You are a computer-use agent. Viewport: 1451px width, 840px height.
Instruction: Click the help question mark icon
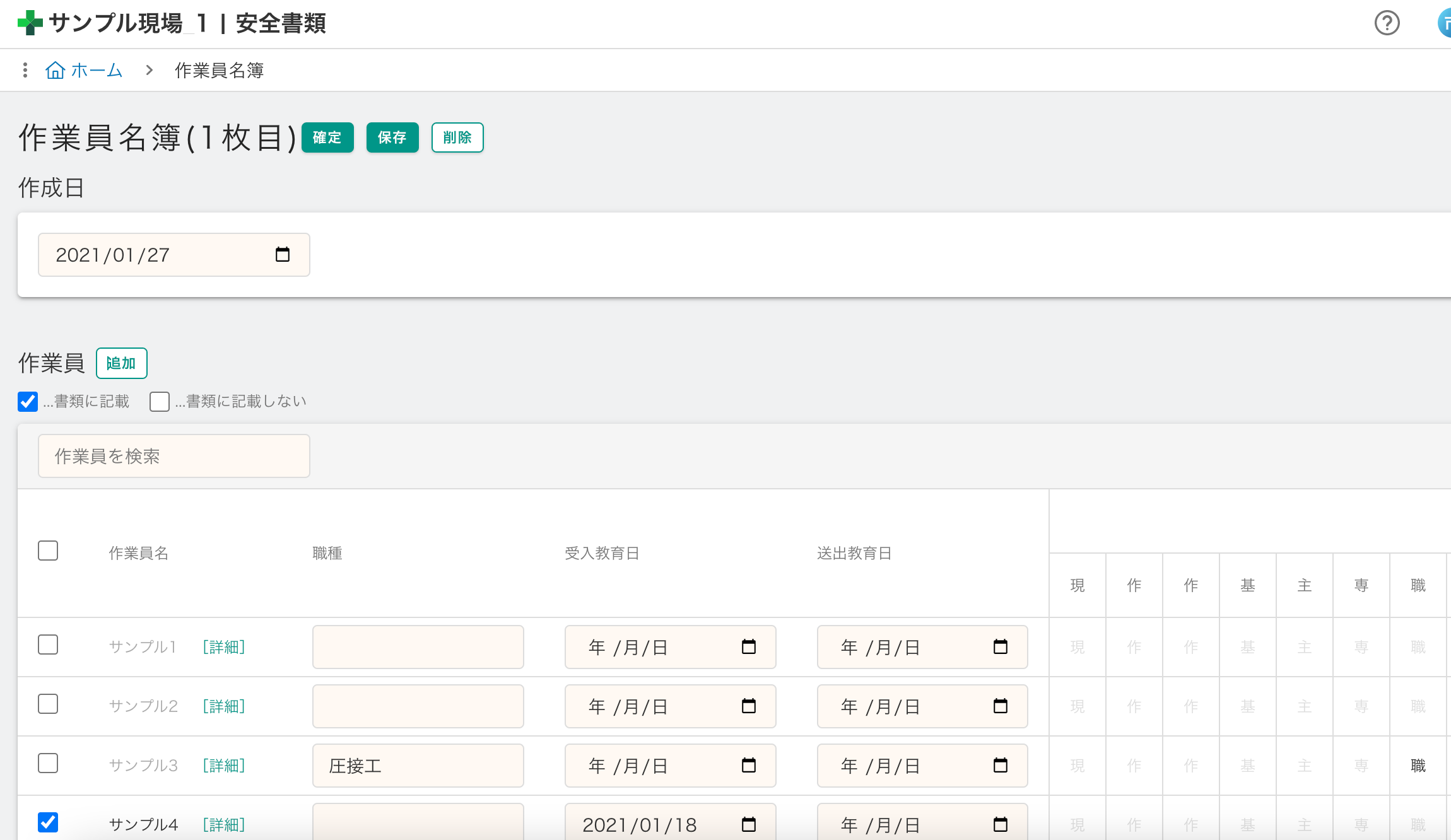(x=1387, y=23)
